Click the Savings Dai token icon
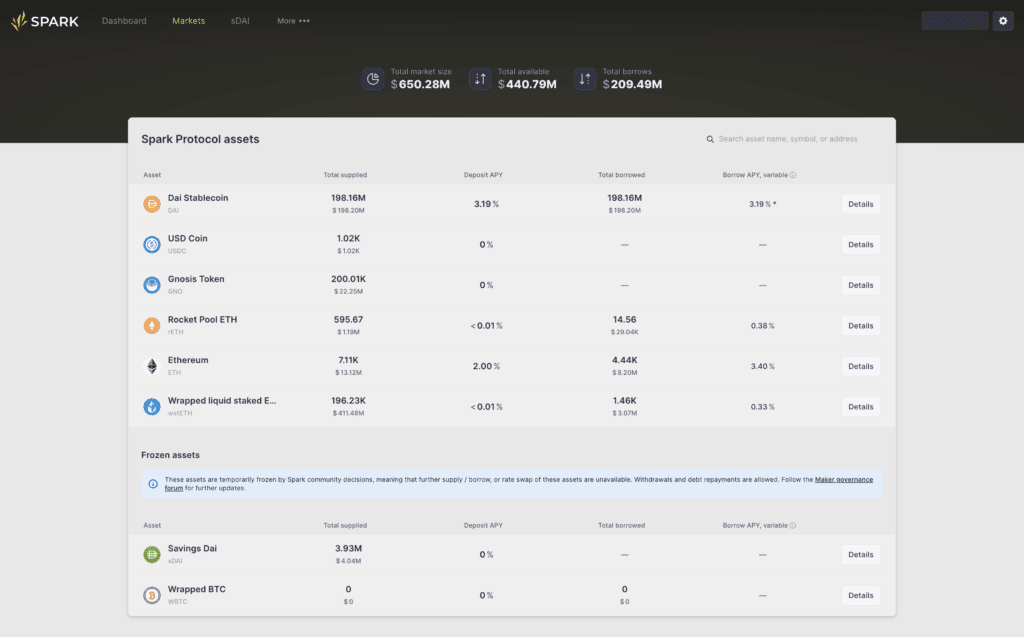This screenshot has width=1024, height=637. point(152,555)
